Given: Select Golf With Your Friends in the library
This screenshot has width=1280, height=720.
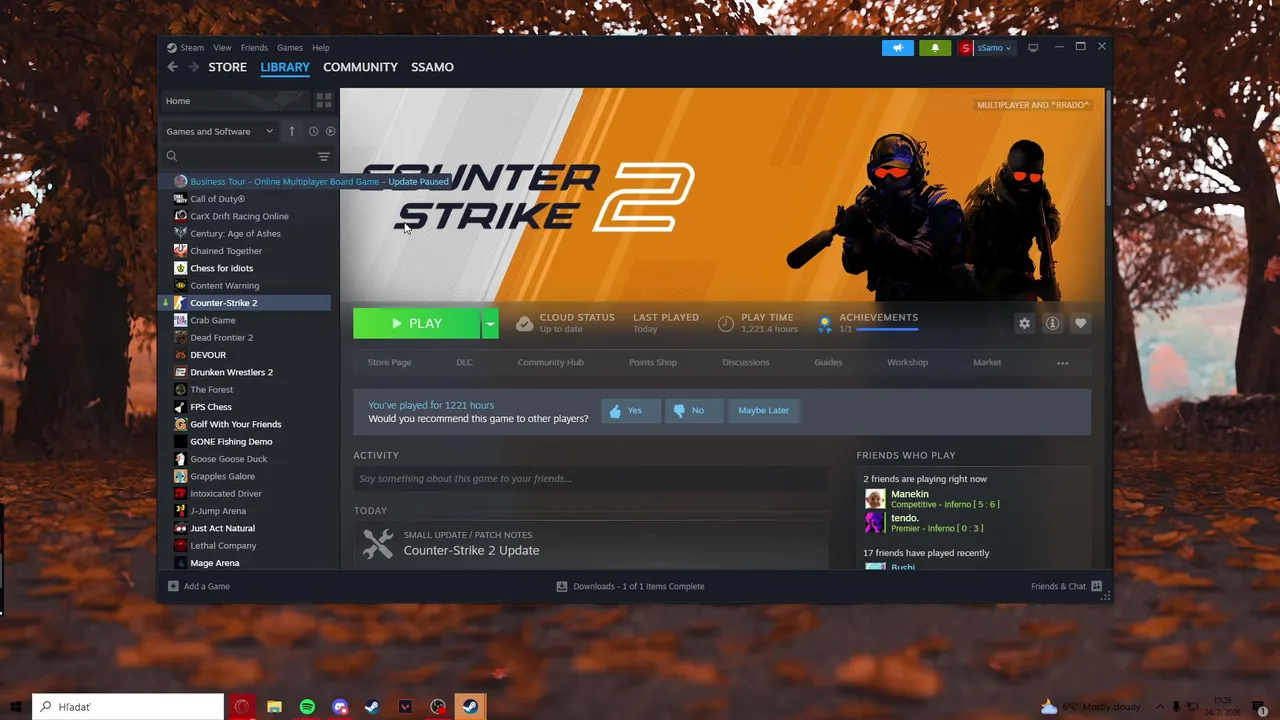Looking at the screenshot, I should tap(235, 424).
